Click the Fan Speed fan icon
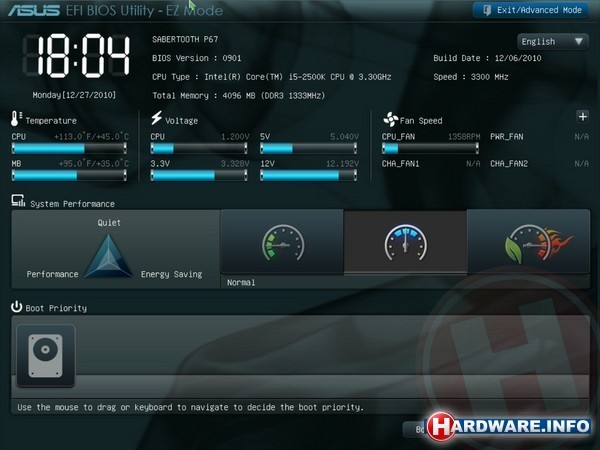 (x=390, y=119)
